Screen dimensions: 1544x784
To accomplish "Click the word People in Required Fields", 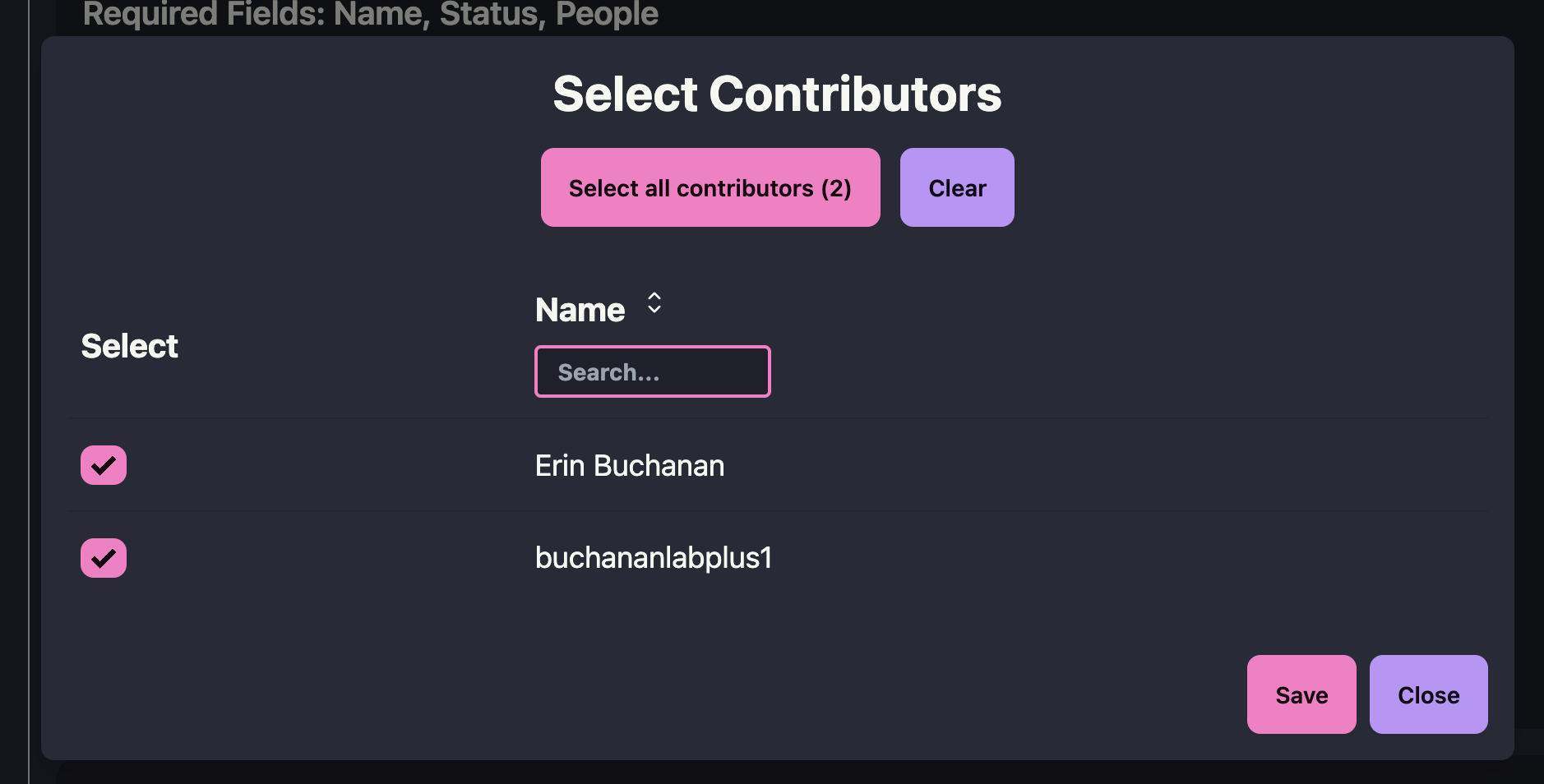I will coord(607,14).
